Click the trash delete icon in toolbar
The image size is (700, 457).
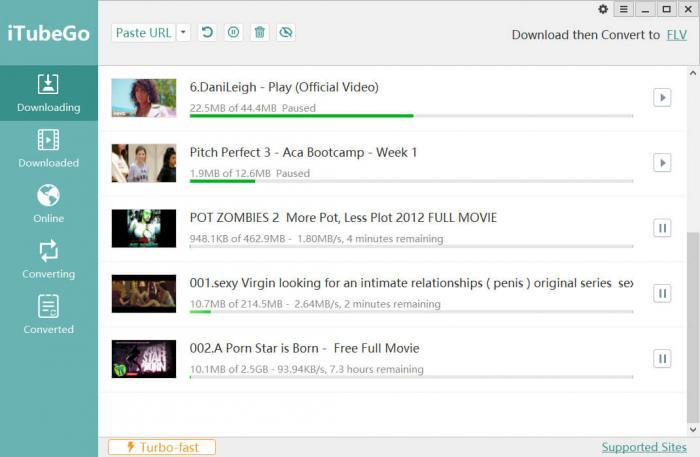(260, 33)
